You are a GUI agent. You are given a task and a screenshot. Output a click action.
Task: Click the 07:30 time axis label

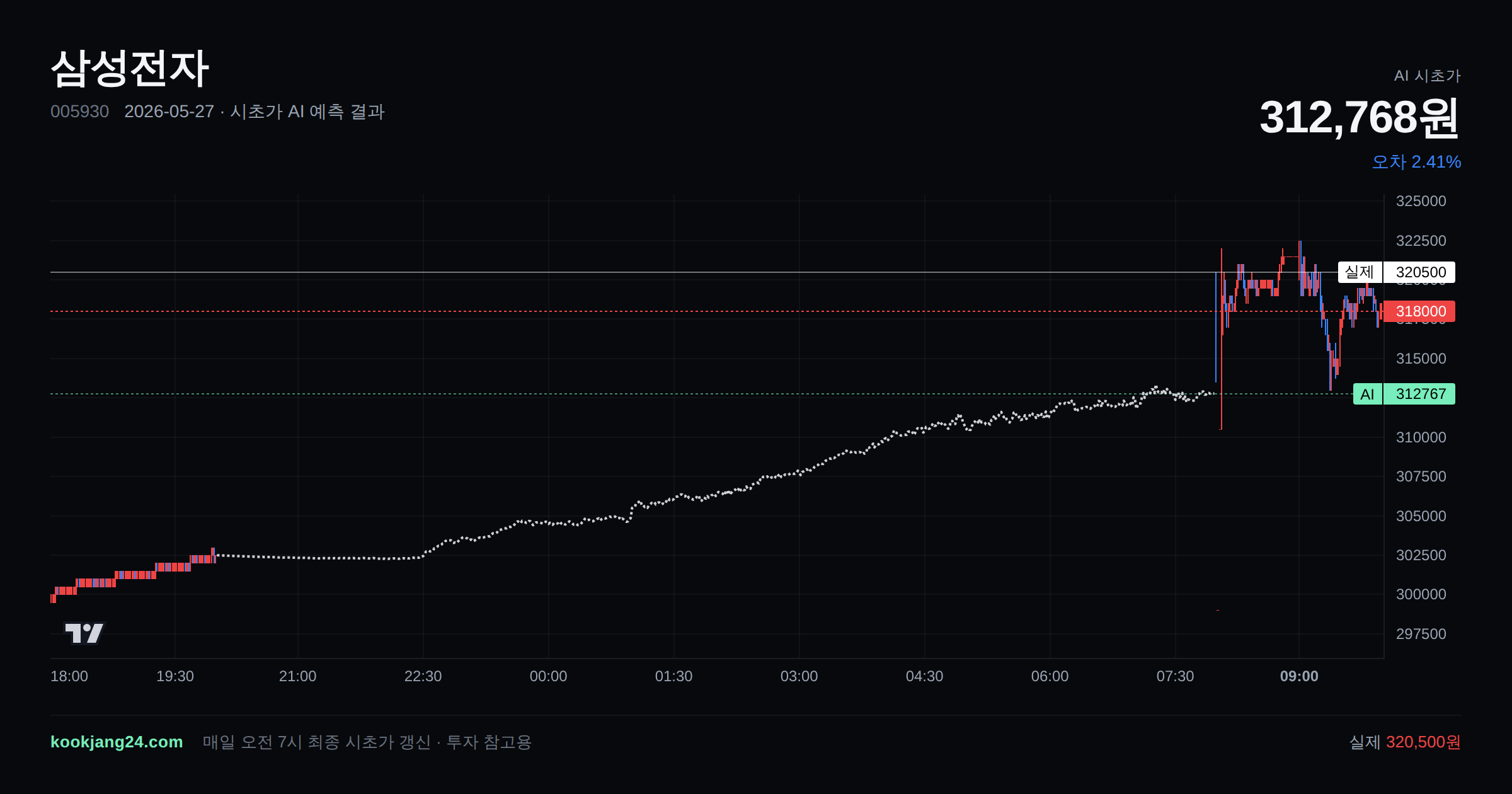1176,676
